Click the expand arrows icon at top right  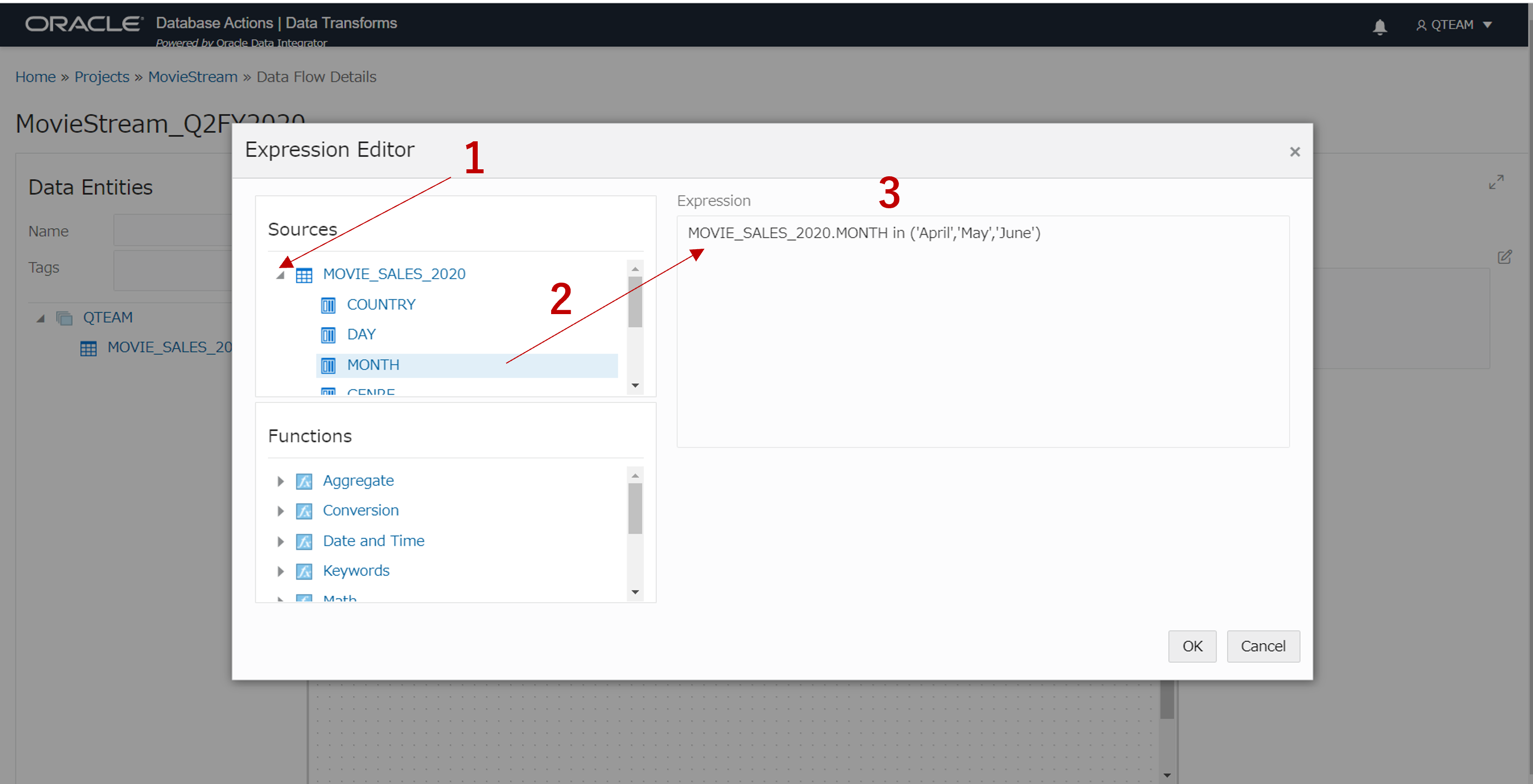pos(1496,182)
